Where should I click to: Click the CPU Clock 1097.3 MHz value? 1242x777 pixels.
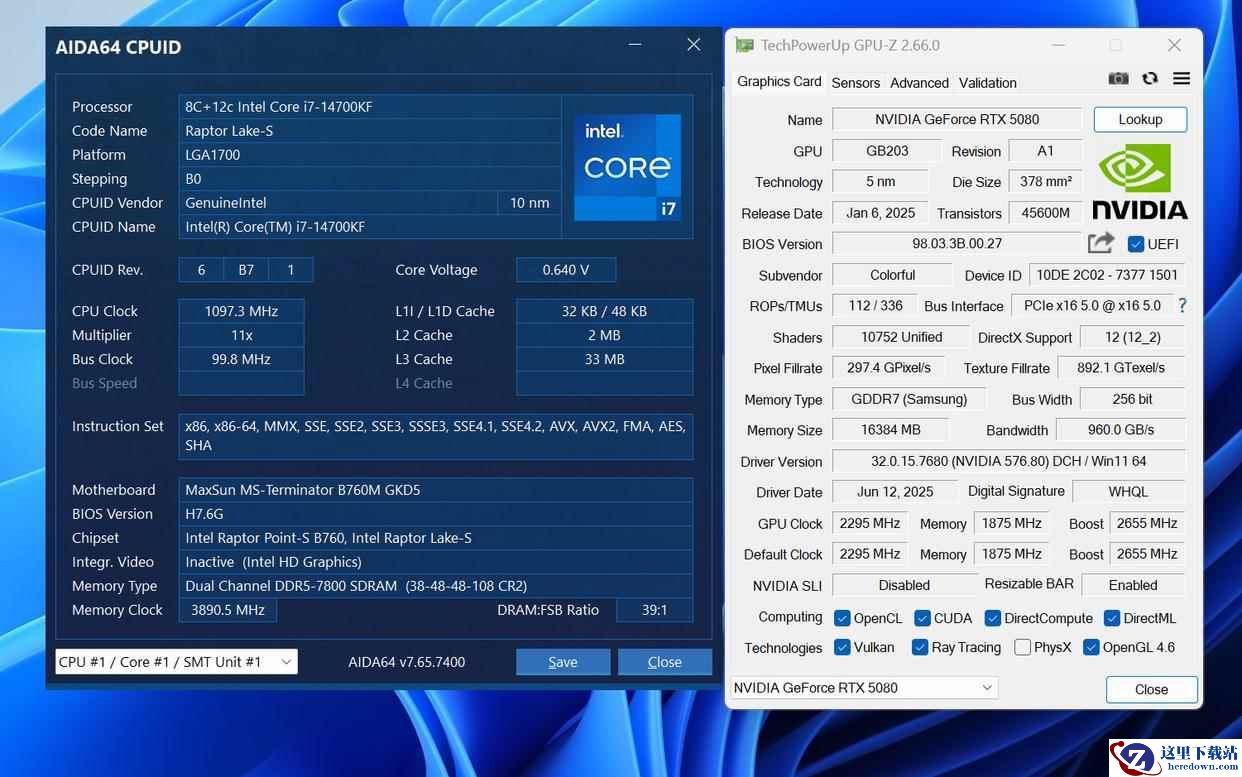[241, 311]
